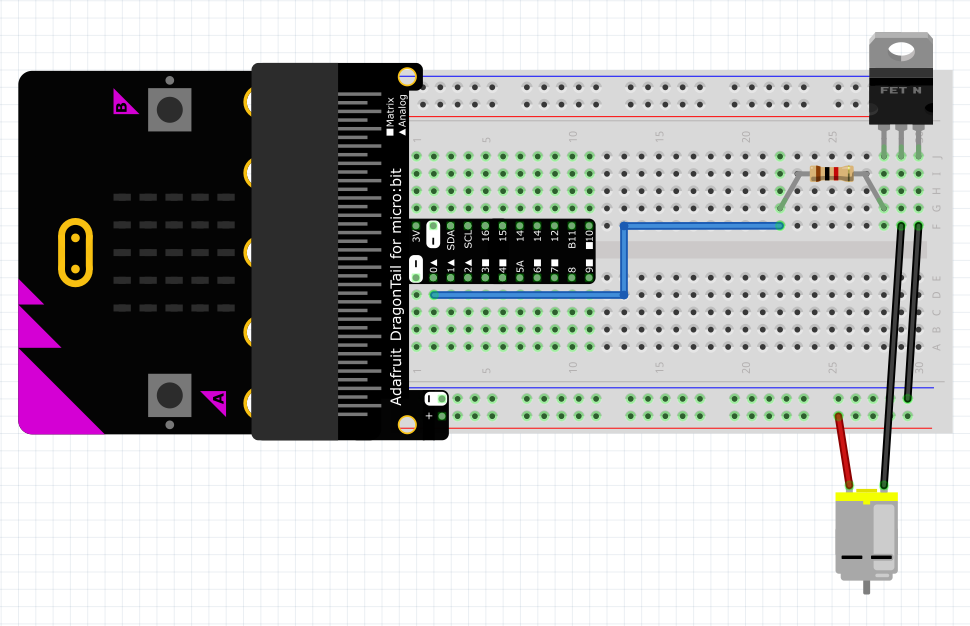Select the micro:bit LED matrix
This screenshot has height=626, width=970.
click(174, 251)
